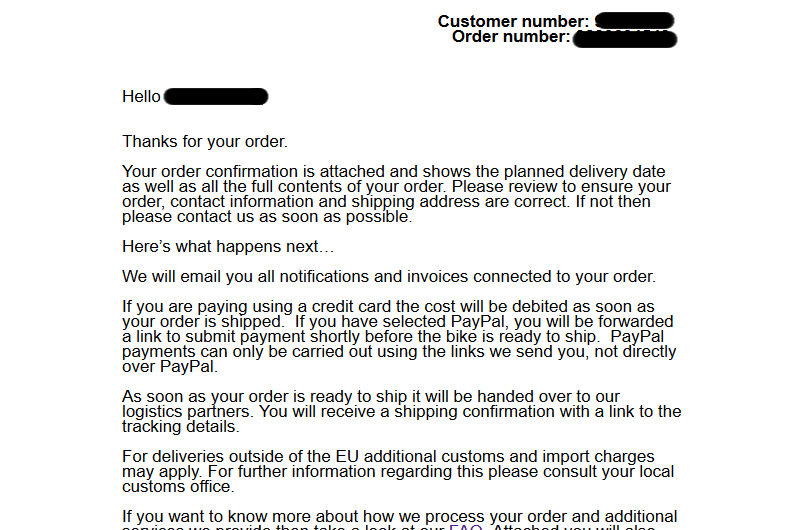
Task: Click the "Order number:" label
Action: point(511,37)
